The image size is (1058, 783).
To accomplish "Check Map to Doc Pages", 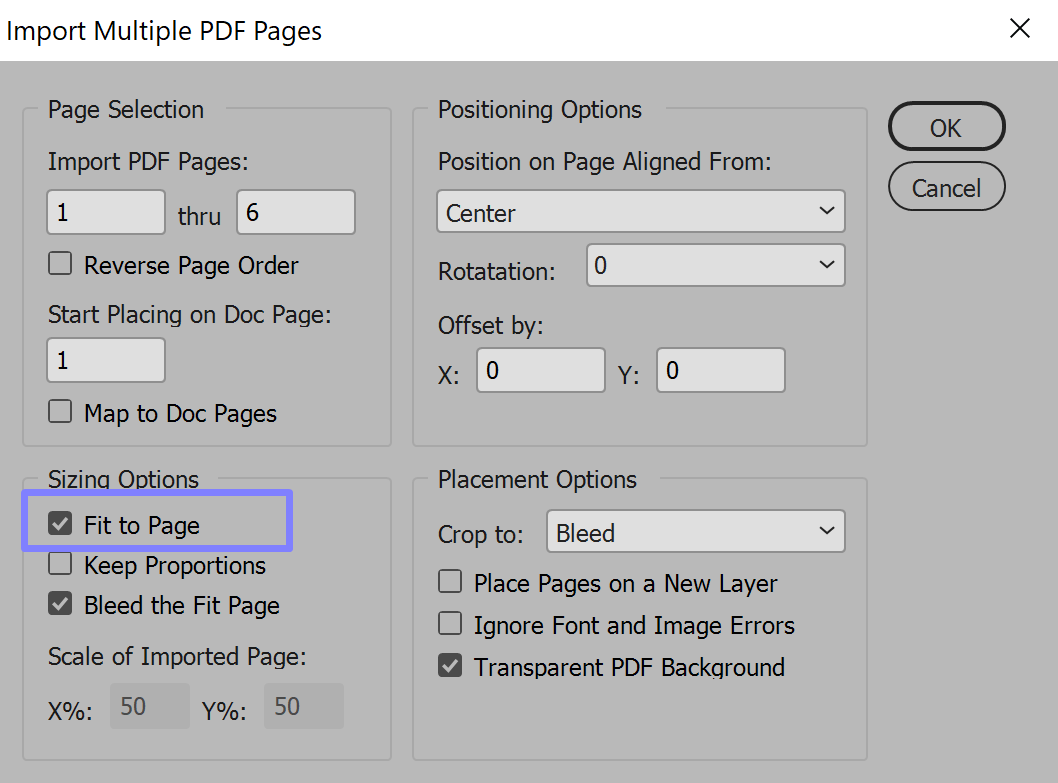I will (x=61, y=412).
